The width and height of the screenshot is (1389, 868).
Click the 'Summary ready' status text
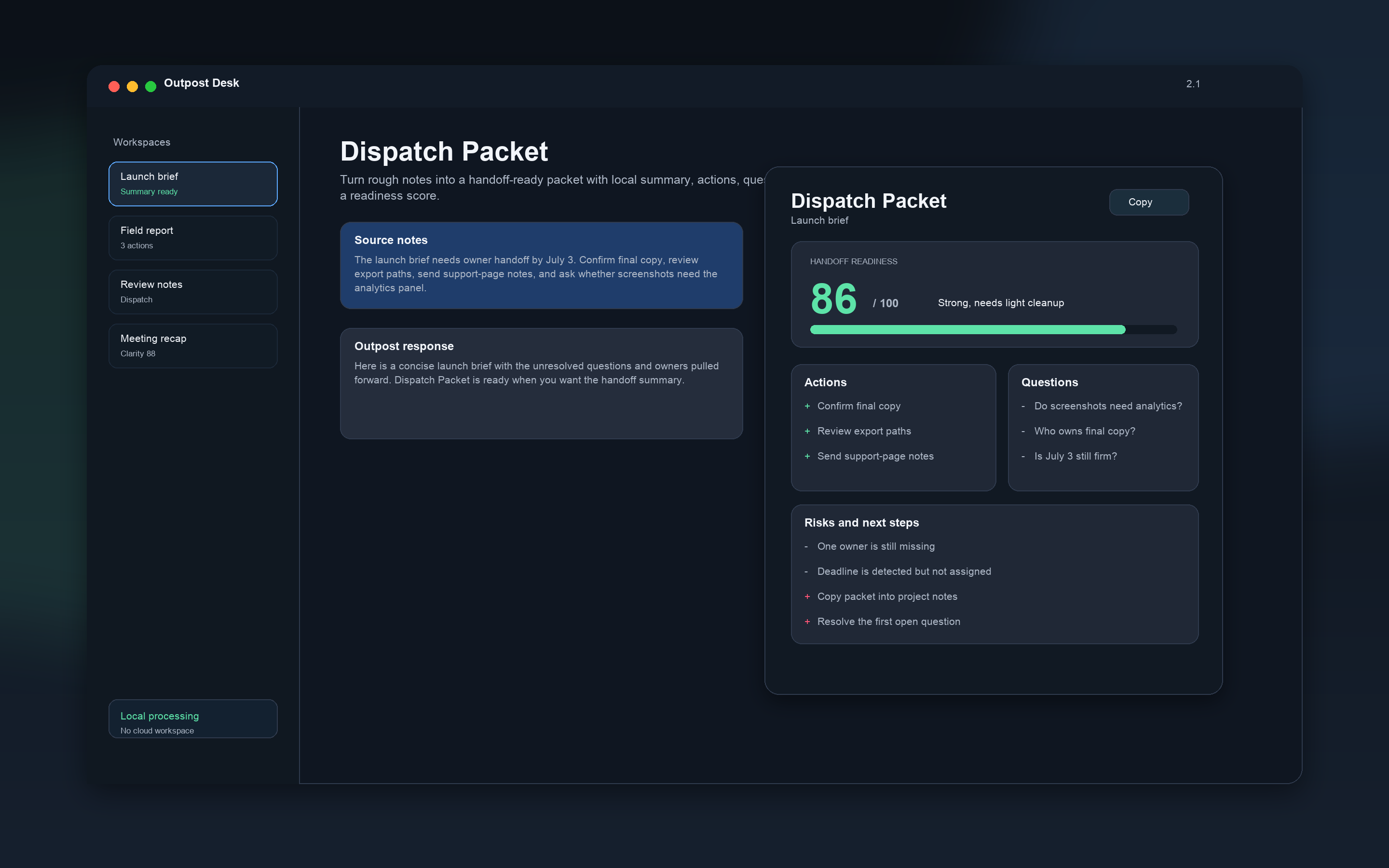[149, 192]
